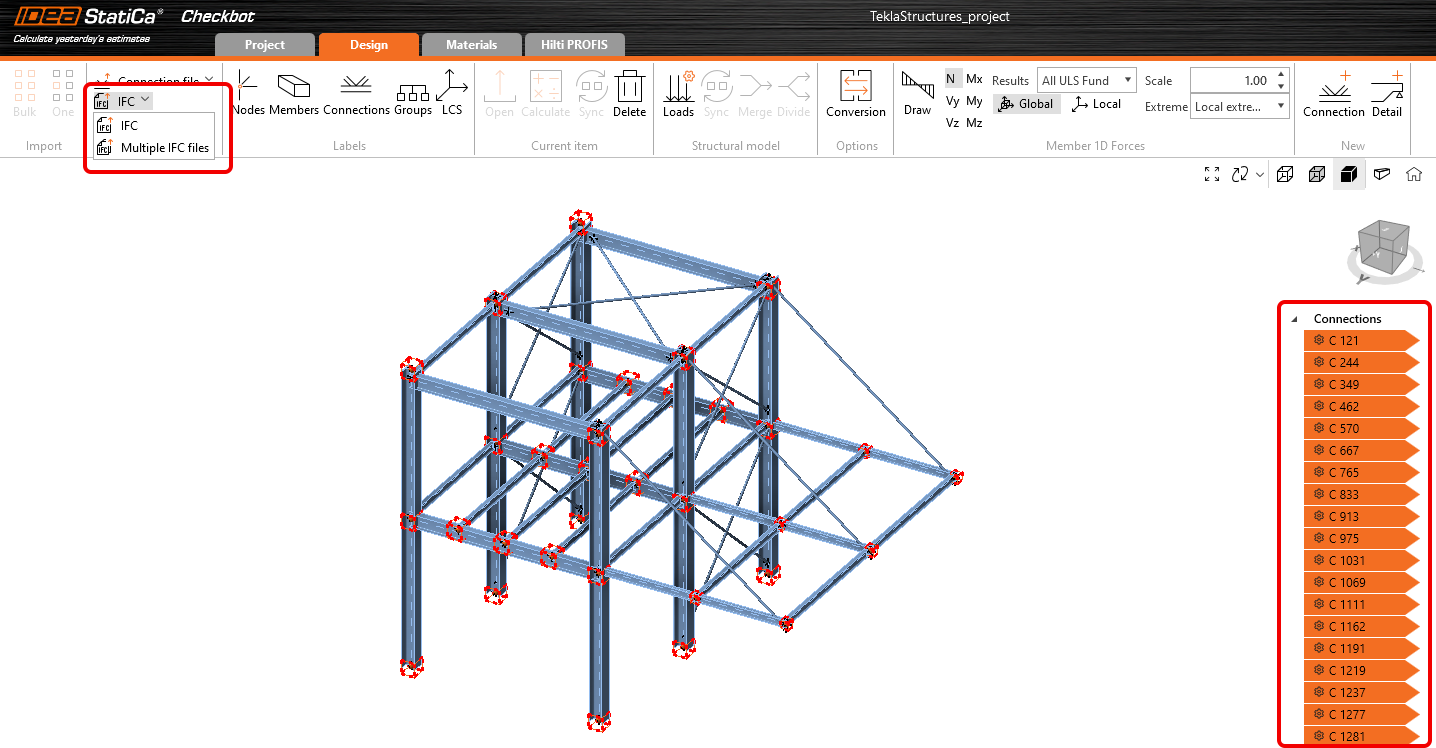This screenshot has height=748, width=1436.
Task: Open the LCS labels tool
Action: (x=452, y=94)
